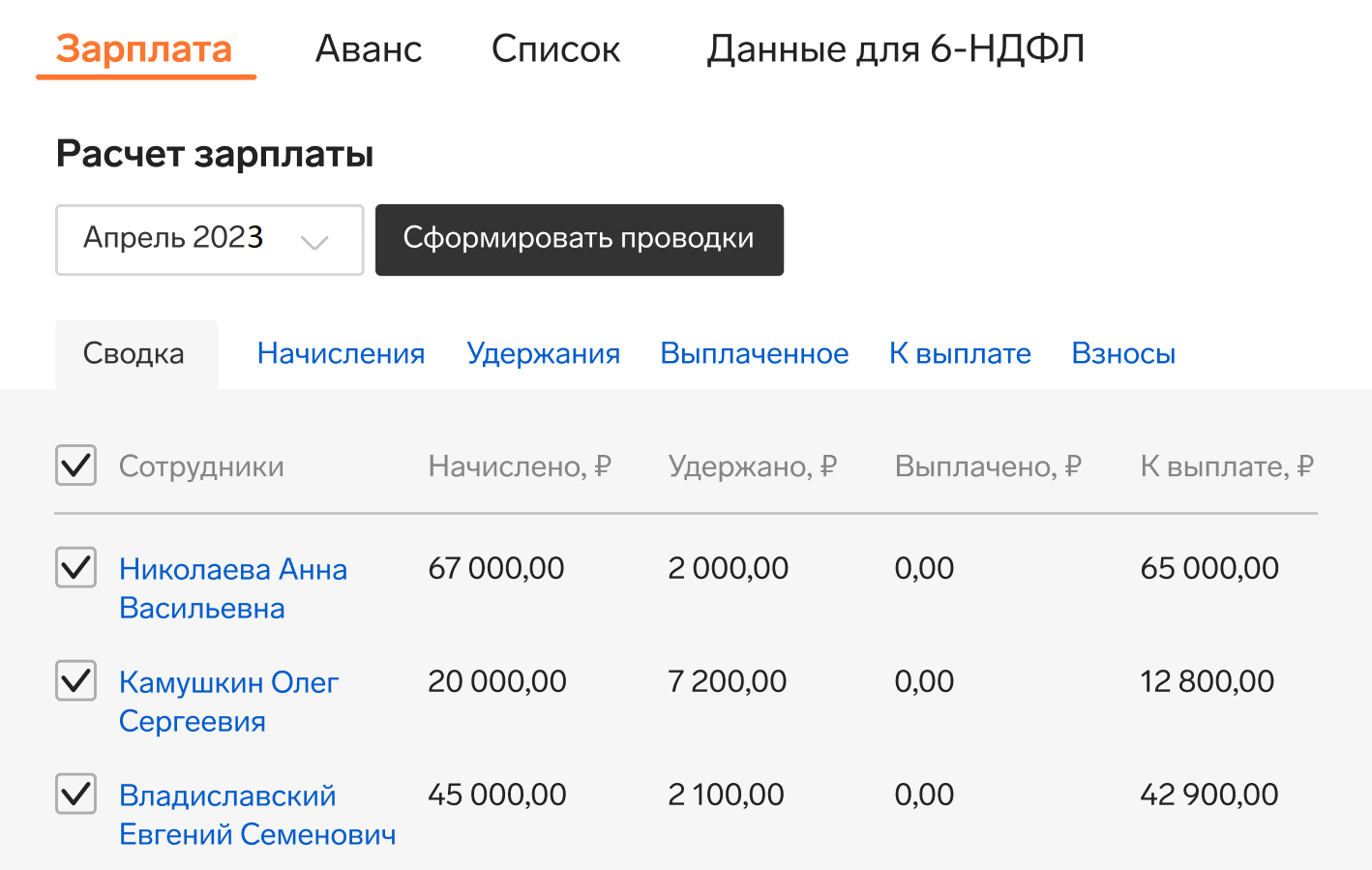Open the Взносы section

point(1123,354)
